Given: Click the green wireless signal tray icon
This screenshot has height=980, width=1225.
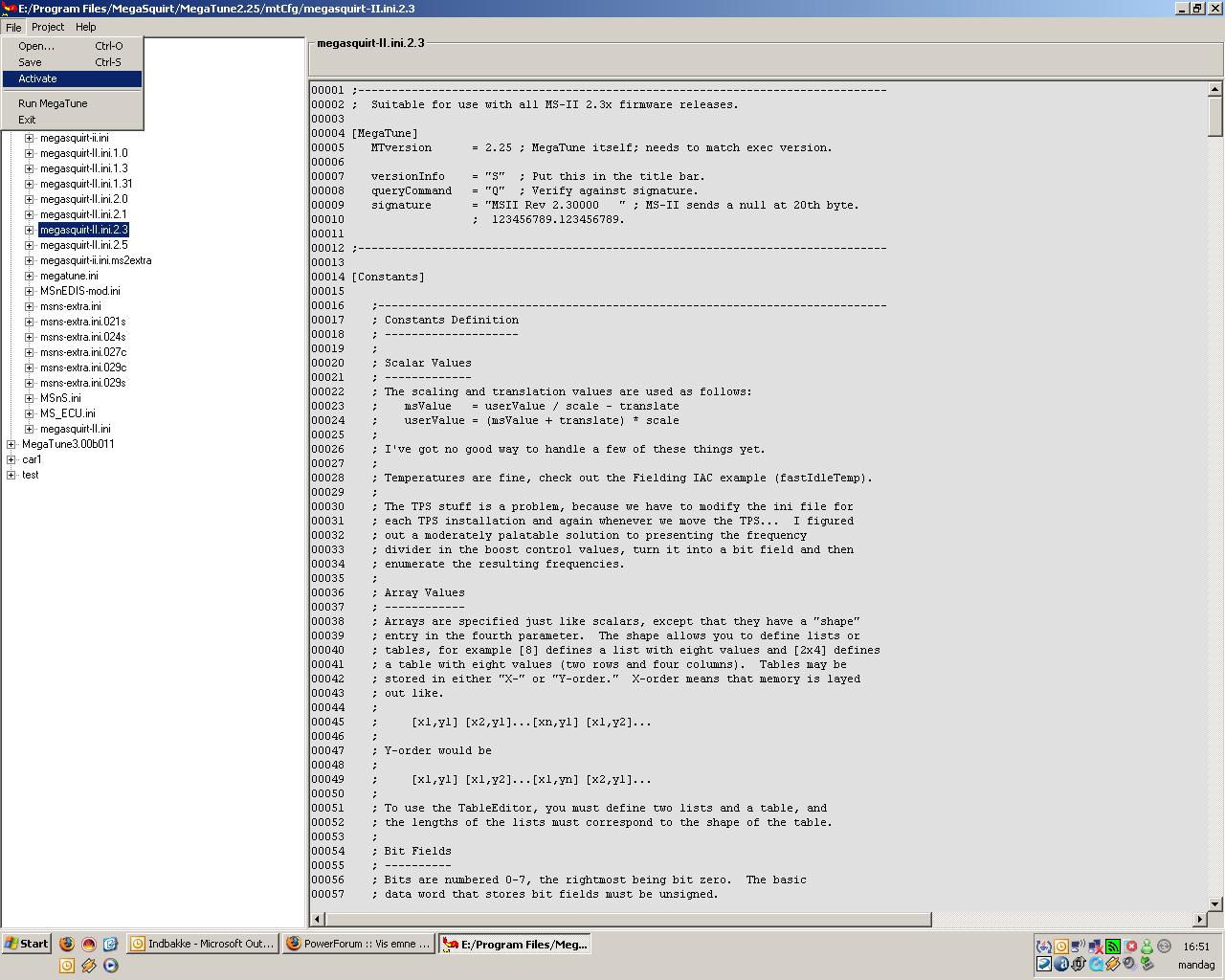Looking at the screenshot, I should [x=1113, y=947].
